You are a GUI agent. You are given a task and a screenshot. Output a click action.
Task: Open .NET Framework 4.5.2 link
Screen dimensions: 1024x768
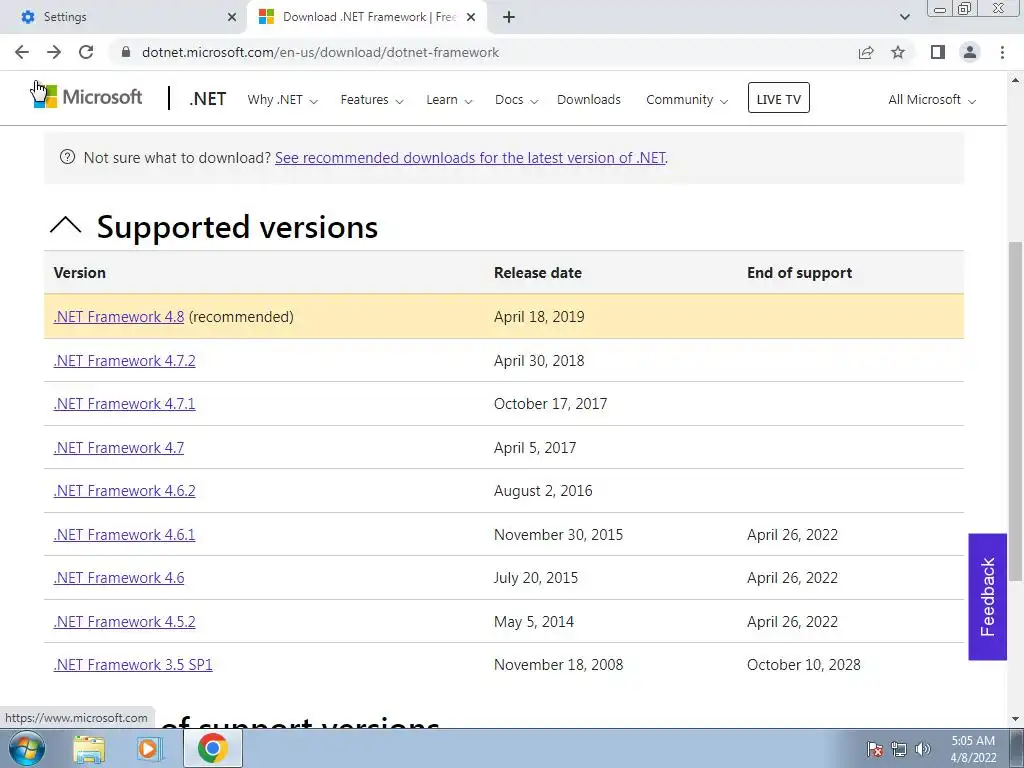pyautogui.click(x=124, y=621)
